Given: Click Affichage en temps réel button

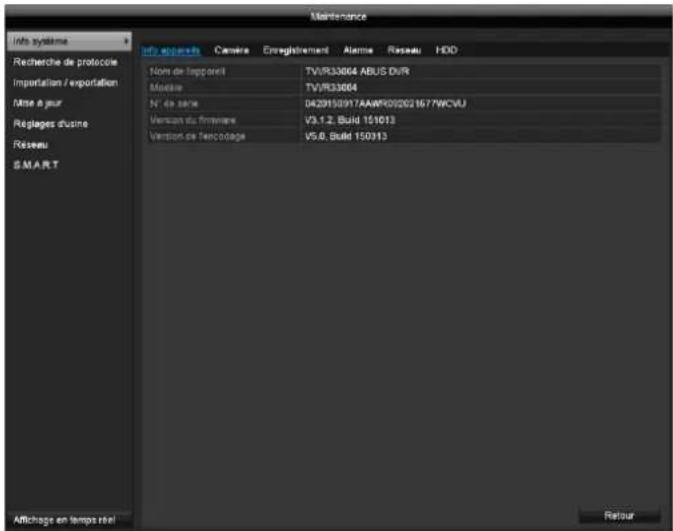Looking at the screenshot, I should click(69, 520).
